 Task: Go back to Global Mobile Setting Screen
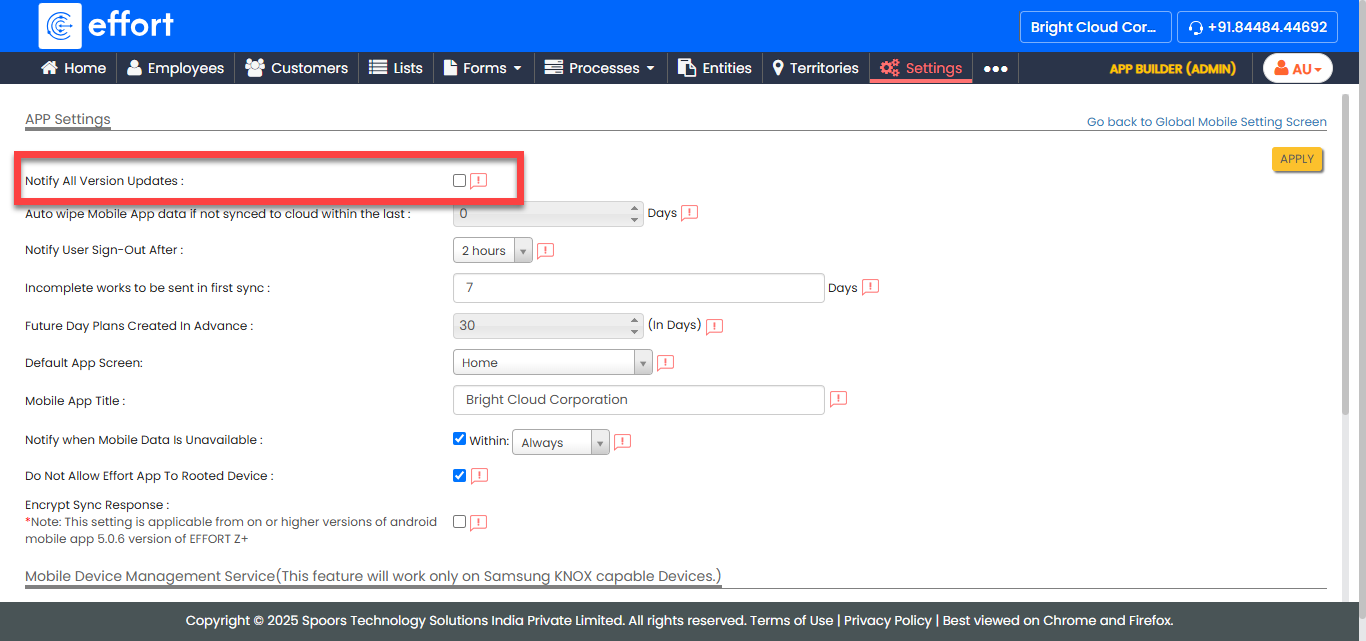point(1206,122)
